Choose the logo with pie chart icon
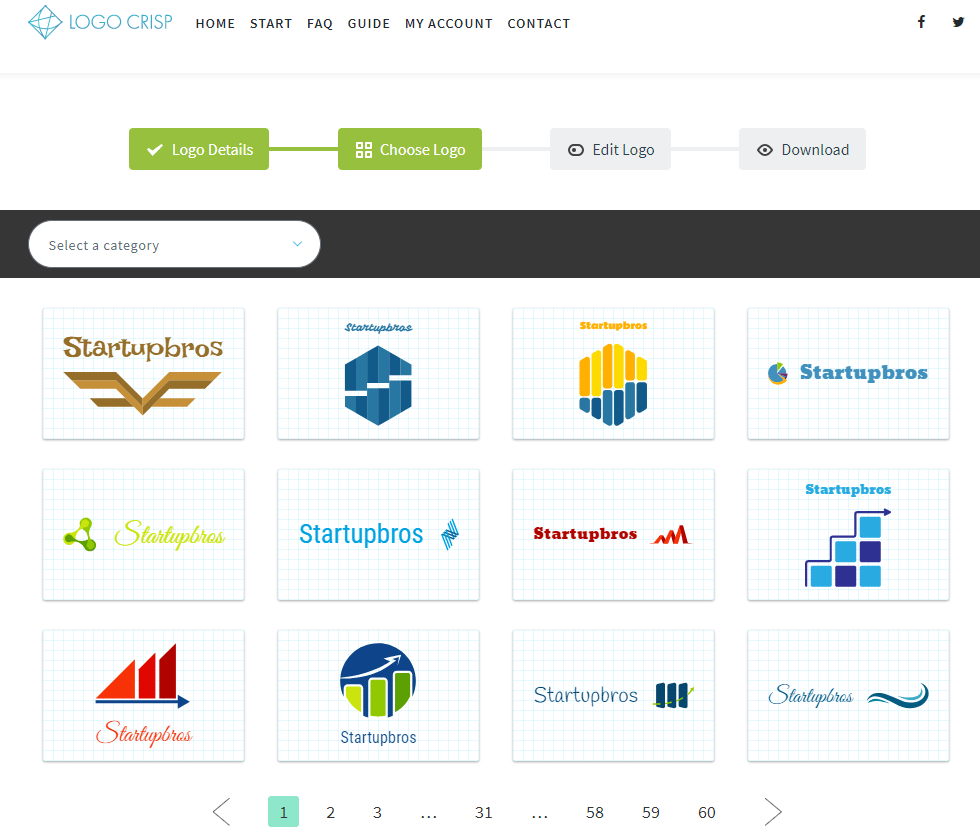980x840 pixels. coord(848,374)
